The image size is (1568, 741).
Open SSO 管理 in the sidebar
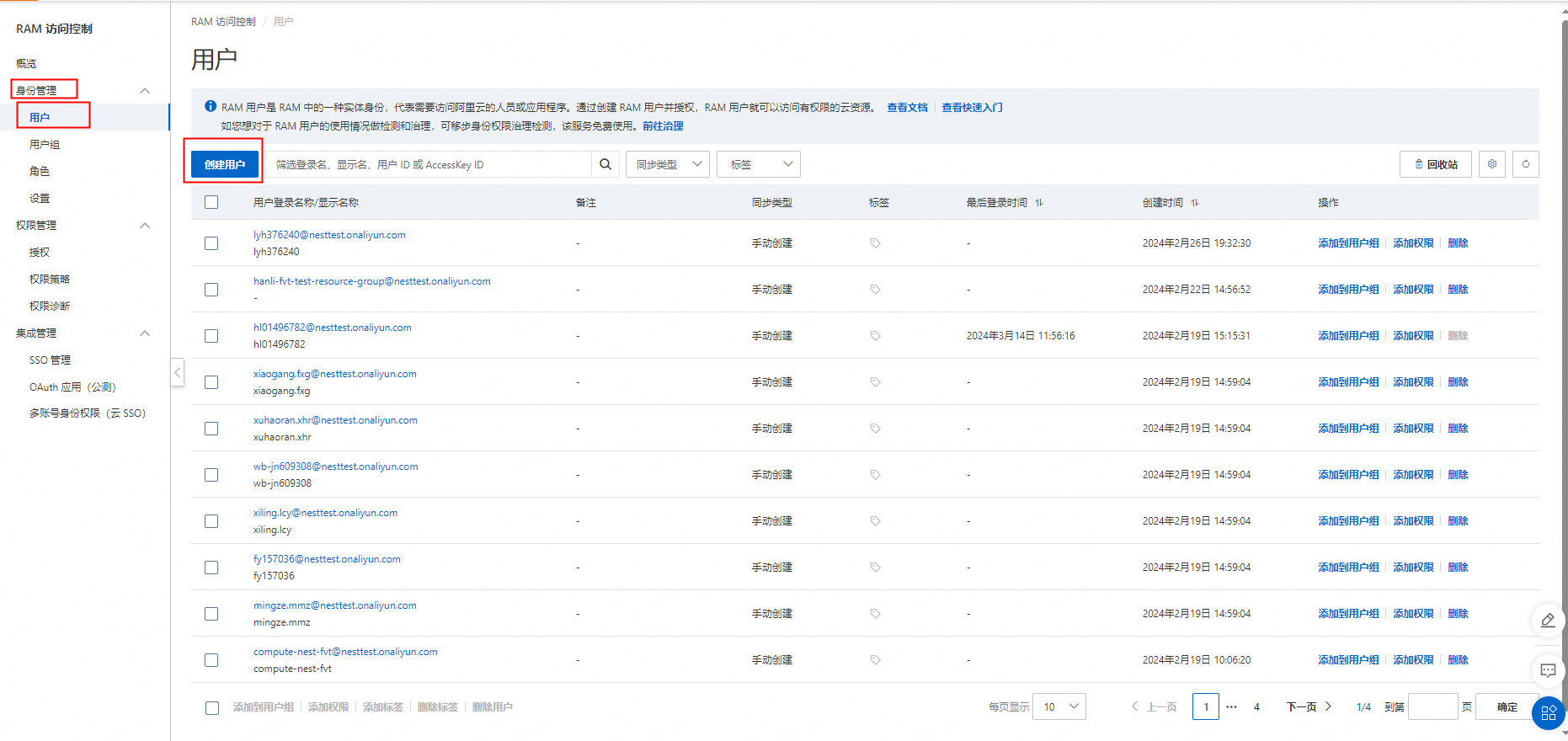(x=51, y=360)
